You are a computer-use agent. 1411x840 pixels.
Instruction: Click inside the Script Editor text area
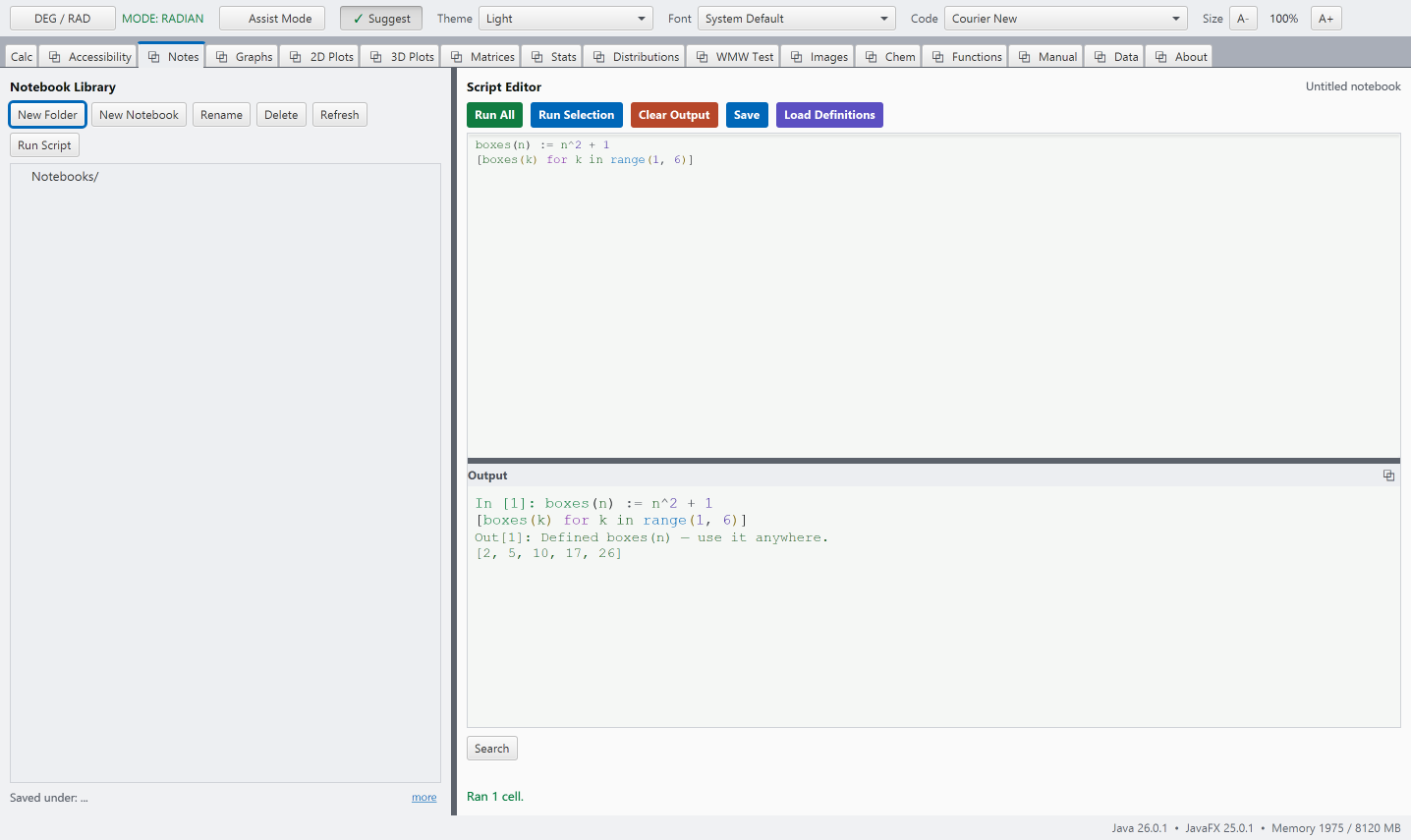[x=933, y=295]
